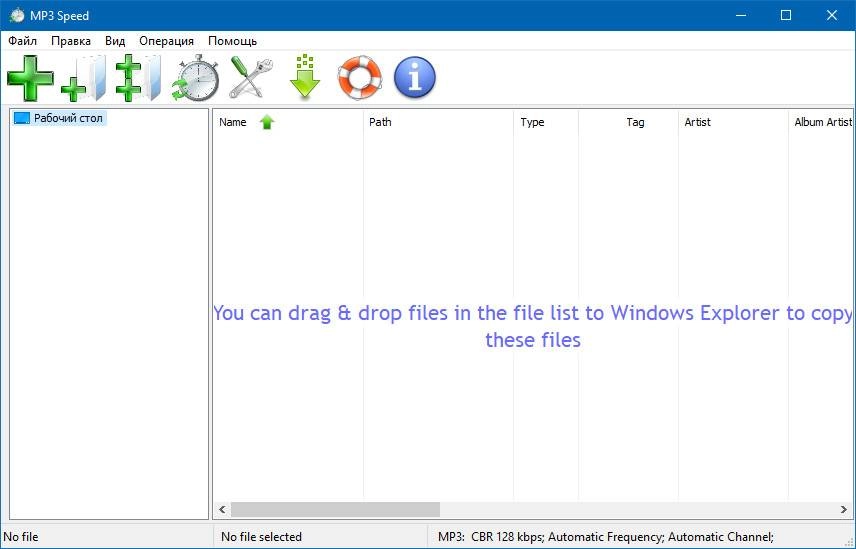Viewport: 856px width, 549px height.
Task: Select Рабочий стол in folder tree
Action: pos(59,118)
